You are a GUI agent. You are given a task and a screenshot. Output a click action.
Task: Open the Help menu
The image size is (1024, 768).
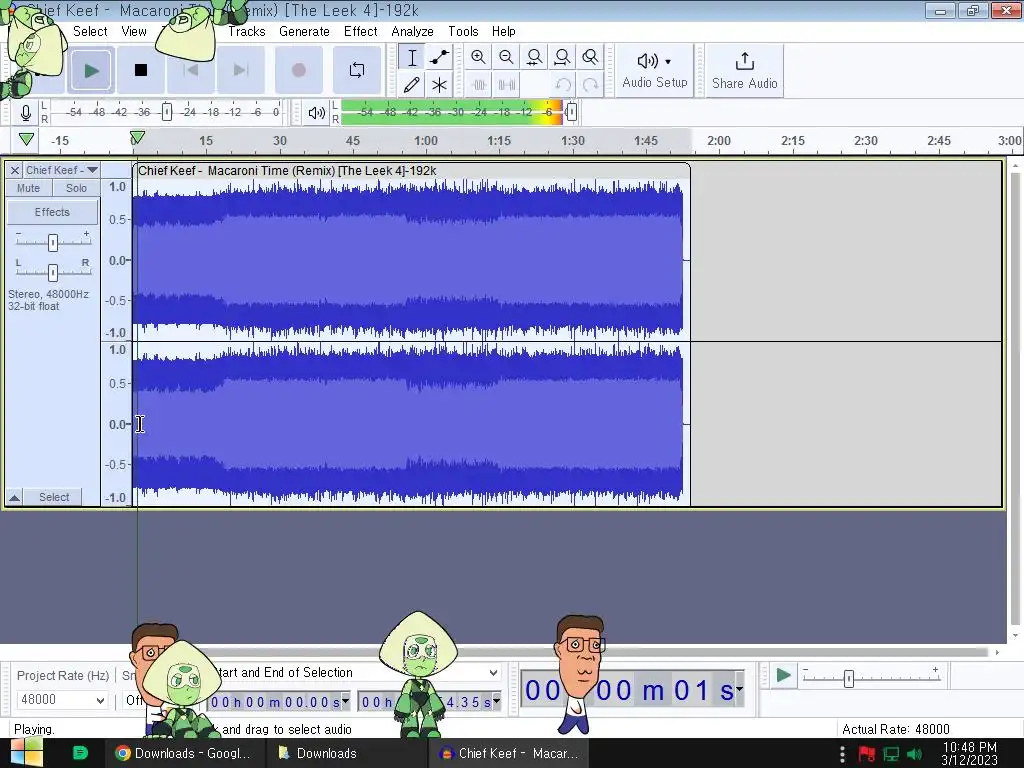tap(504, 31)
